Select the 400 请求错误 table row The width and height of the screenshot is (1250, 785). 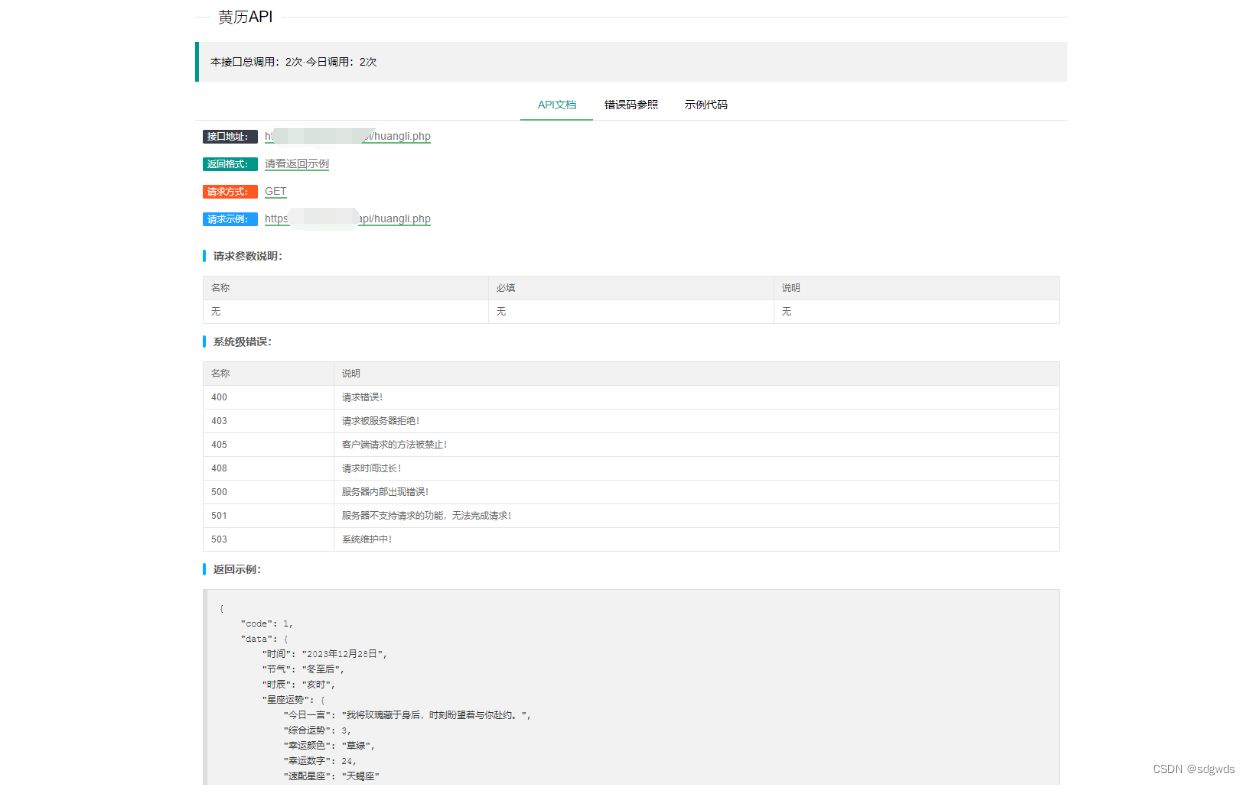[630, 397]
